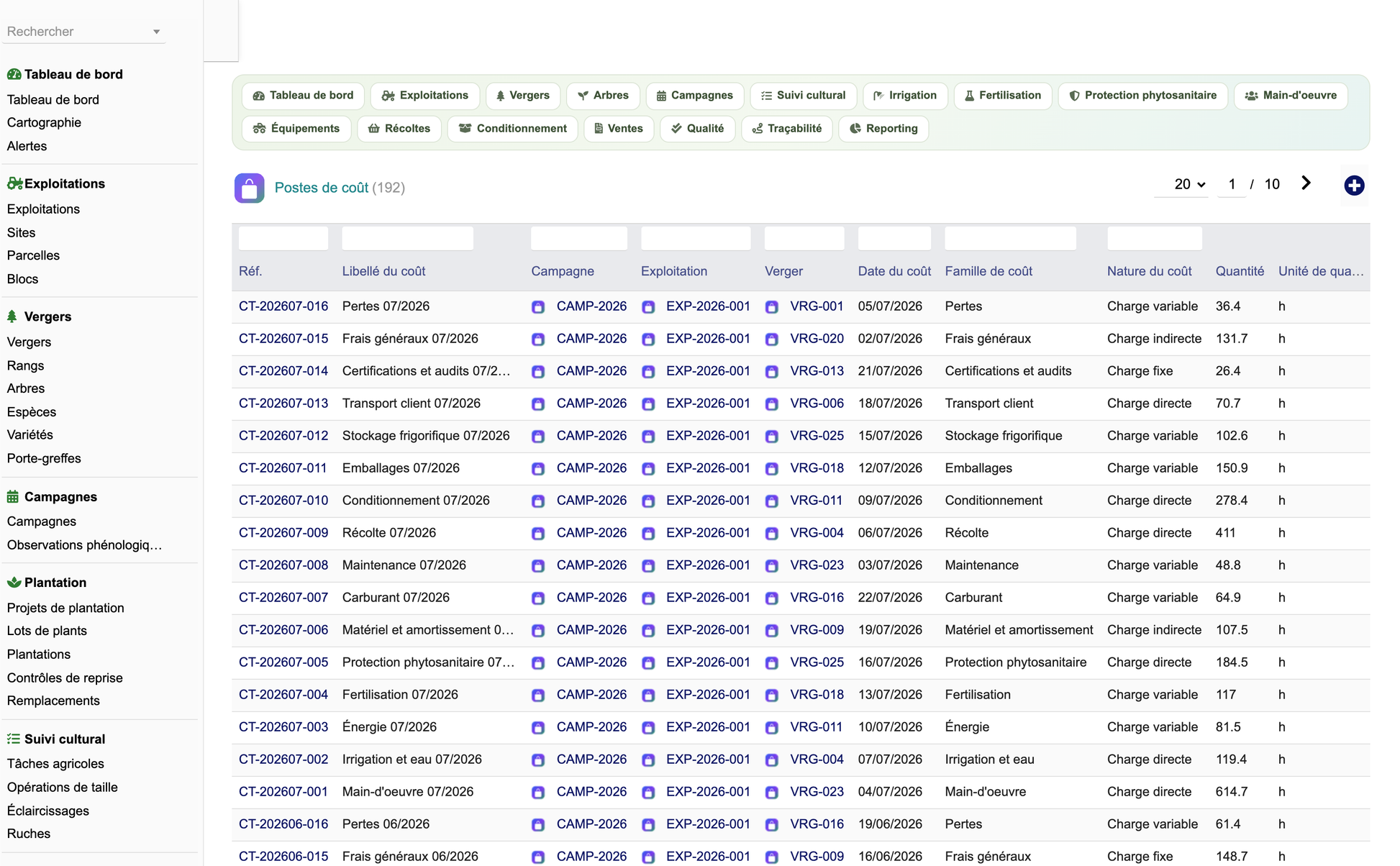The width and height of the screenshot is (1400, 866).
Task: Click the Tableau de bord sidebar header icon
Action: (14, 74)
